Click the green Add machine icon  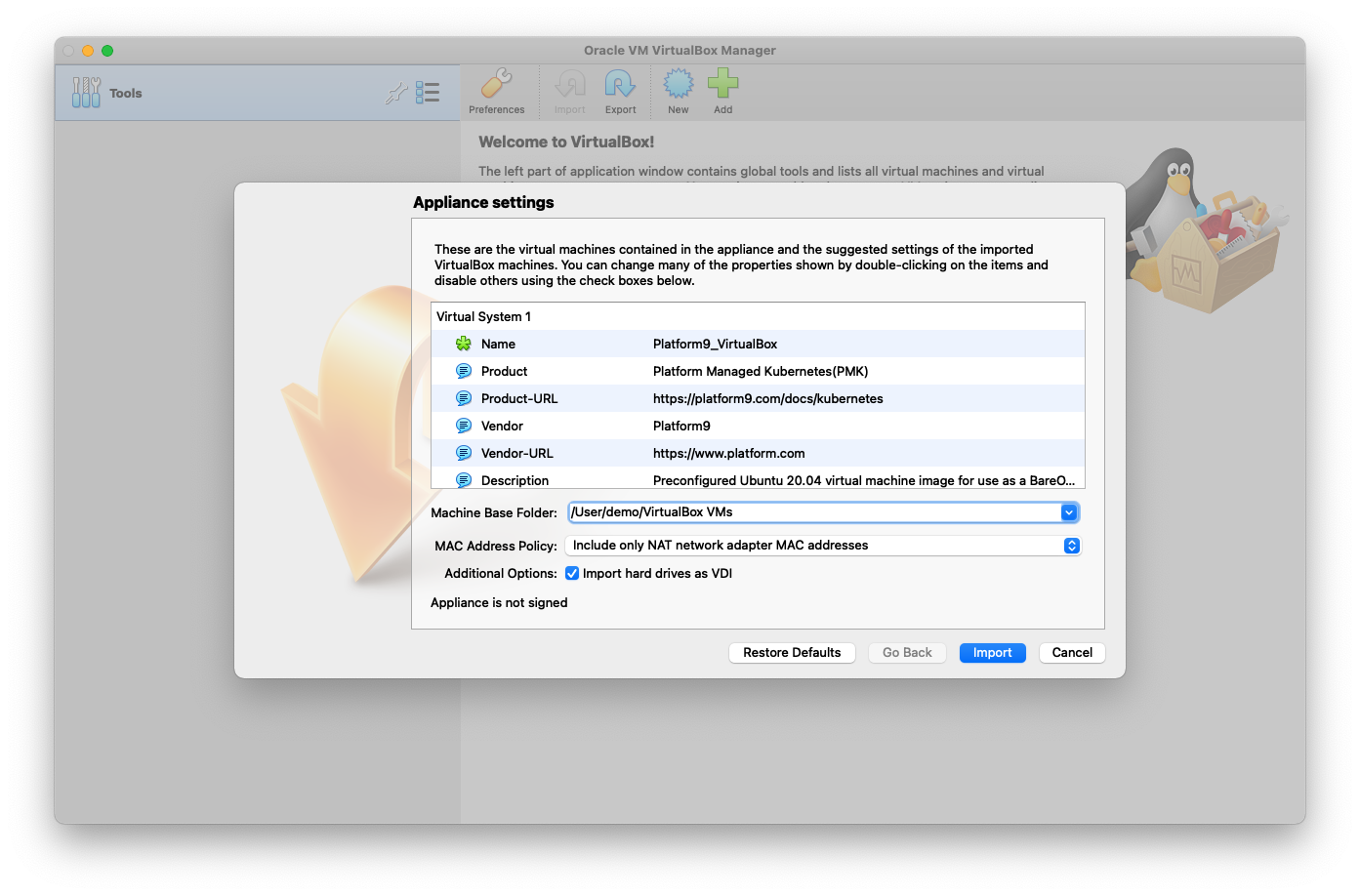coord(722,85)
